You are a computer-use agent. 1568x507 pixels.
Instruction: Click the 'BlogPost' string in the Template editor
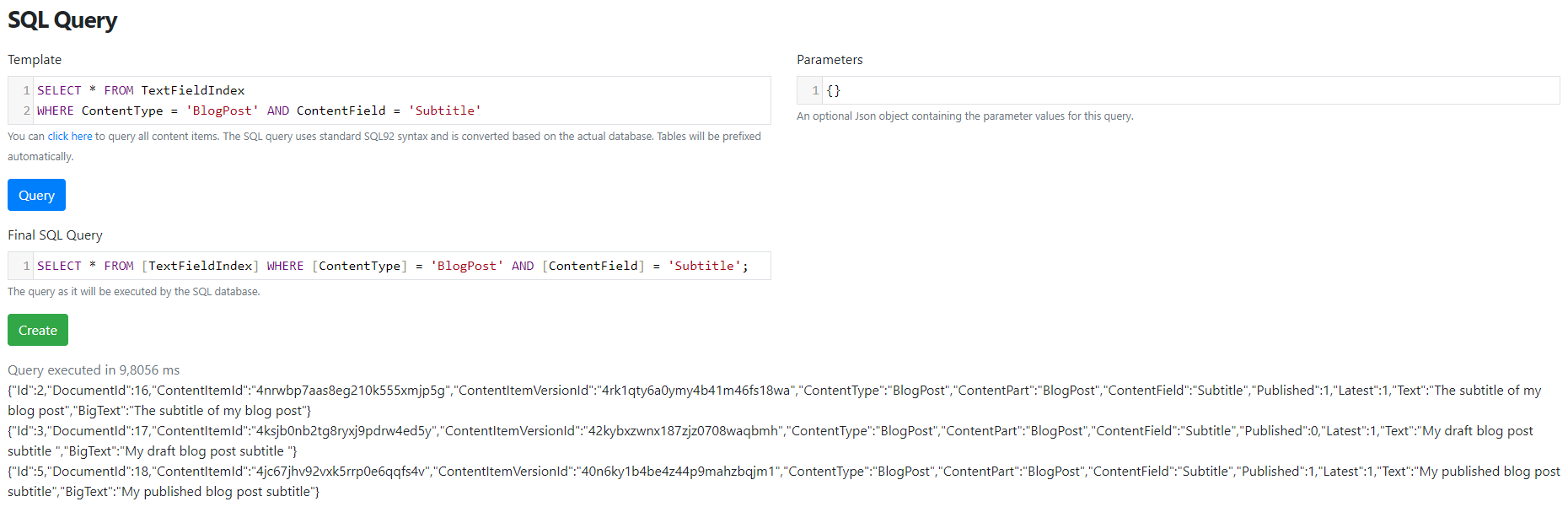[x=223, y=111]
